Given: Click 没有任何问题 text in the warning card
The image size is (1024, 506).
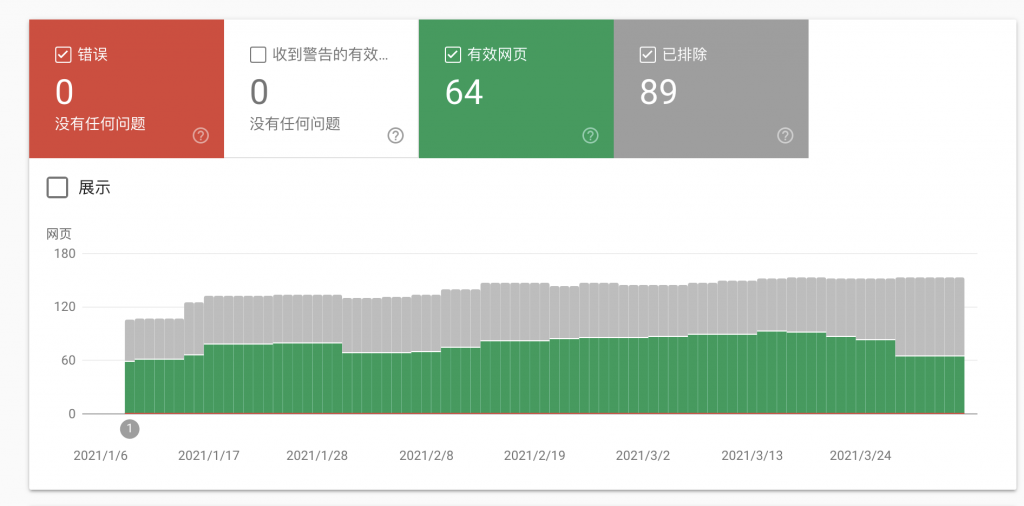Looking at the screenshot, I should (x=295, y=124).
